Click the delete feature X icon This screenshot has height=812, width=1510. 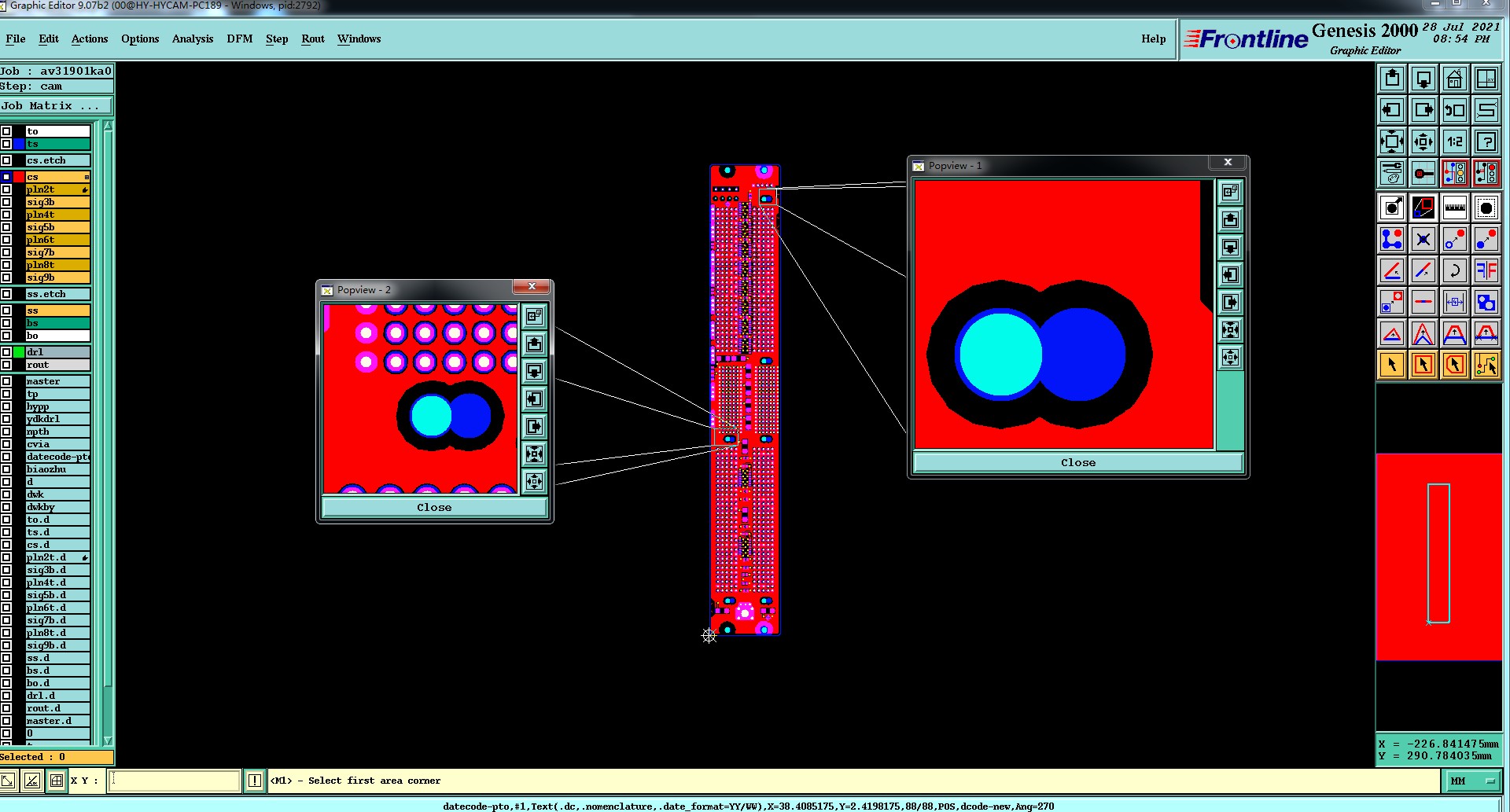click(x=1423, y=239)
